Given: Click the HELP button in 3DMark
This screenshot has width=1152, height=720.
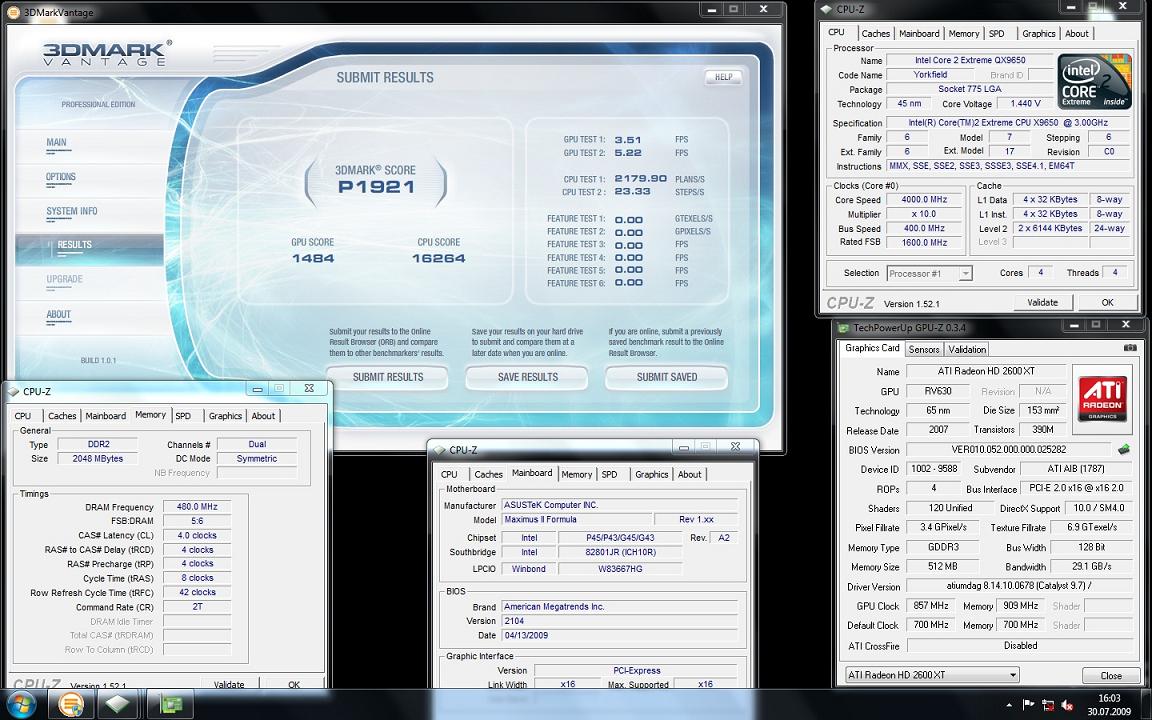Looking at the screenshot, I should 724,76.
